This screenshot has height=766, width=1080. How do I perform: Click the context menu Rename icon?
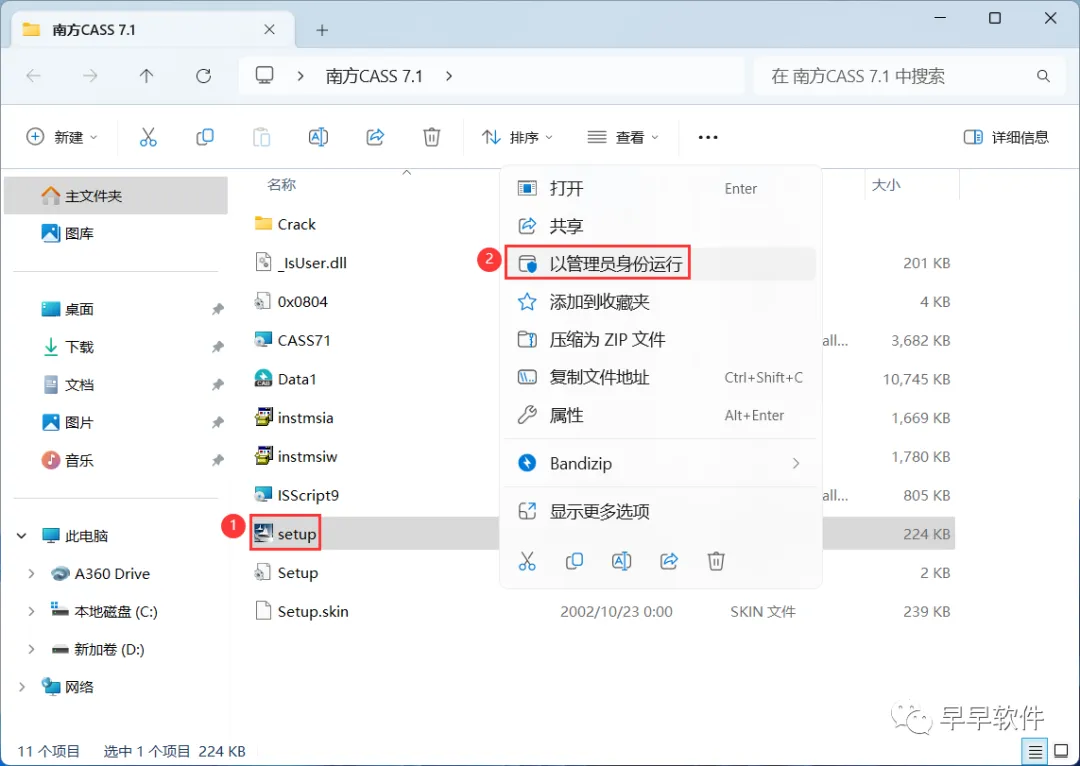click(x=621, y=561)
